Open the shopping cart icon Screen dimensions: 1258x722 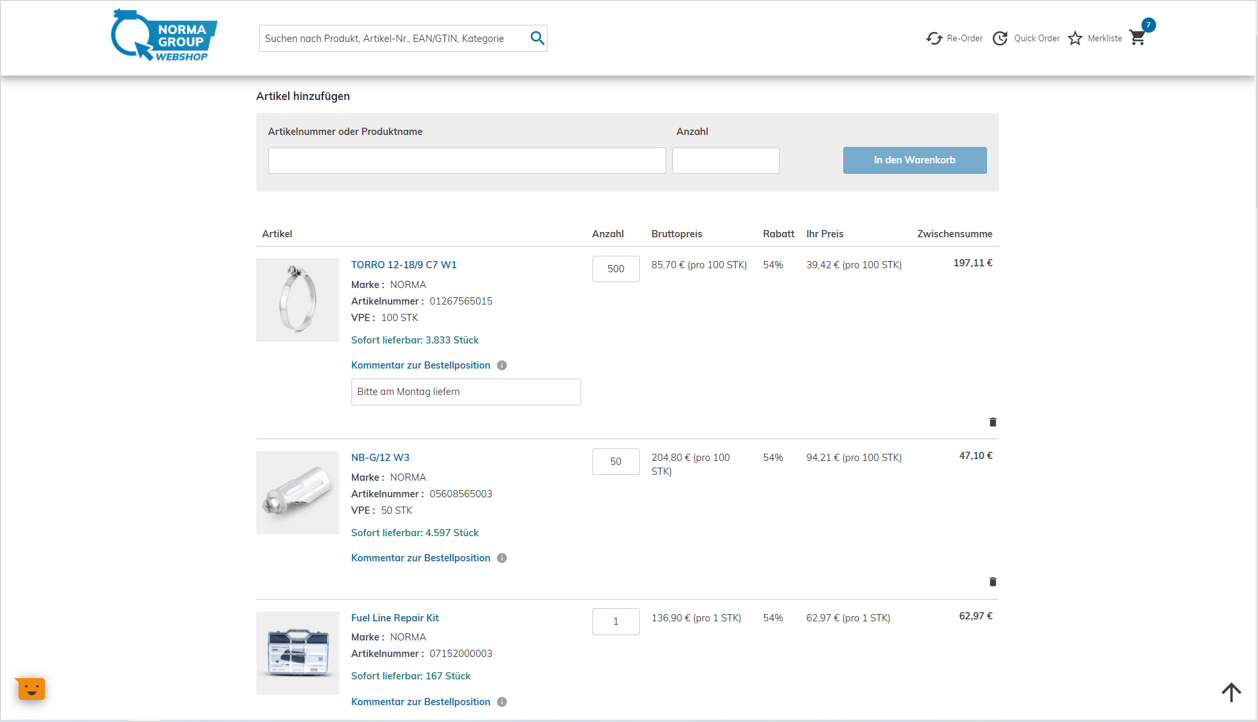pos(1137,38)
